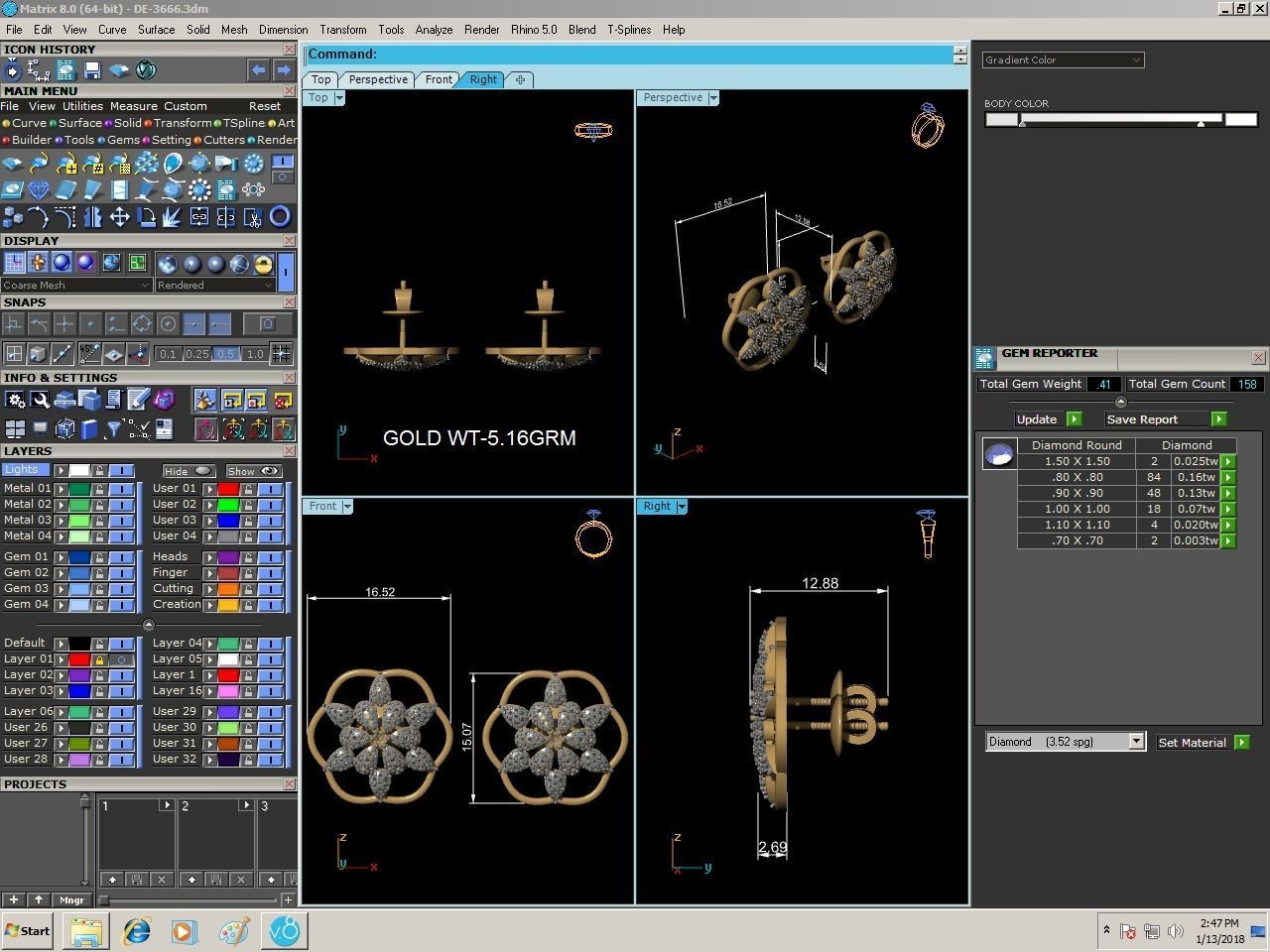Click the scissors cut tool icon
This screenshot has width=1270, height=952.
(x=253, y=216)
